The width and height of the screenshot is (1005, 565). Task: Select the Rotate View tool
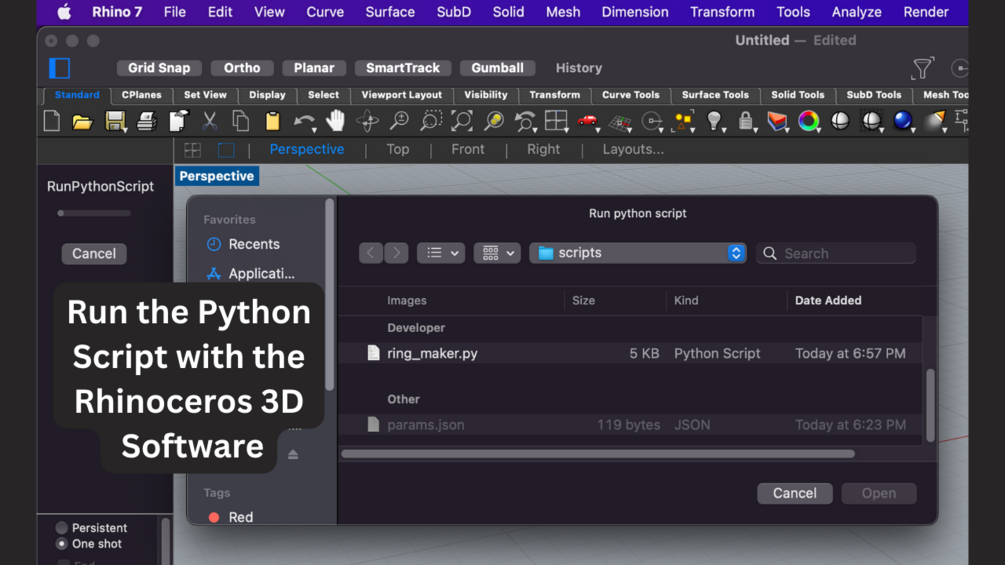tap(367, 121)
